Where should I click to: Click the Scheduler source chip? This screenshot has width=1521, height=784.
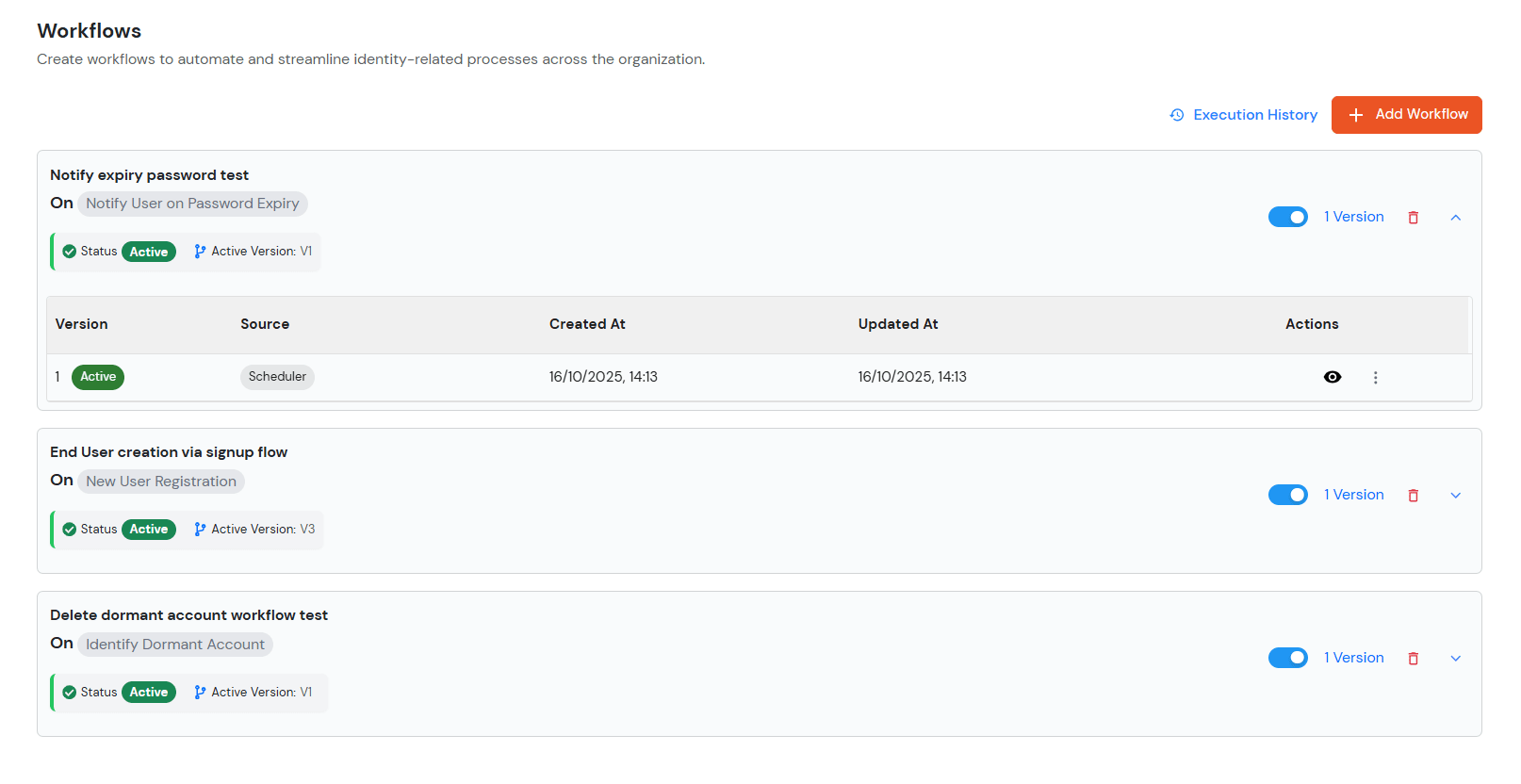[277, 377]
